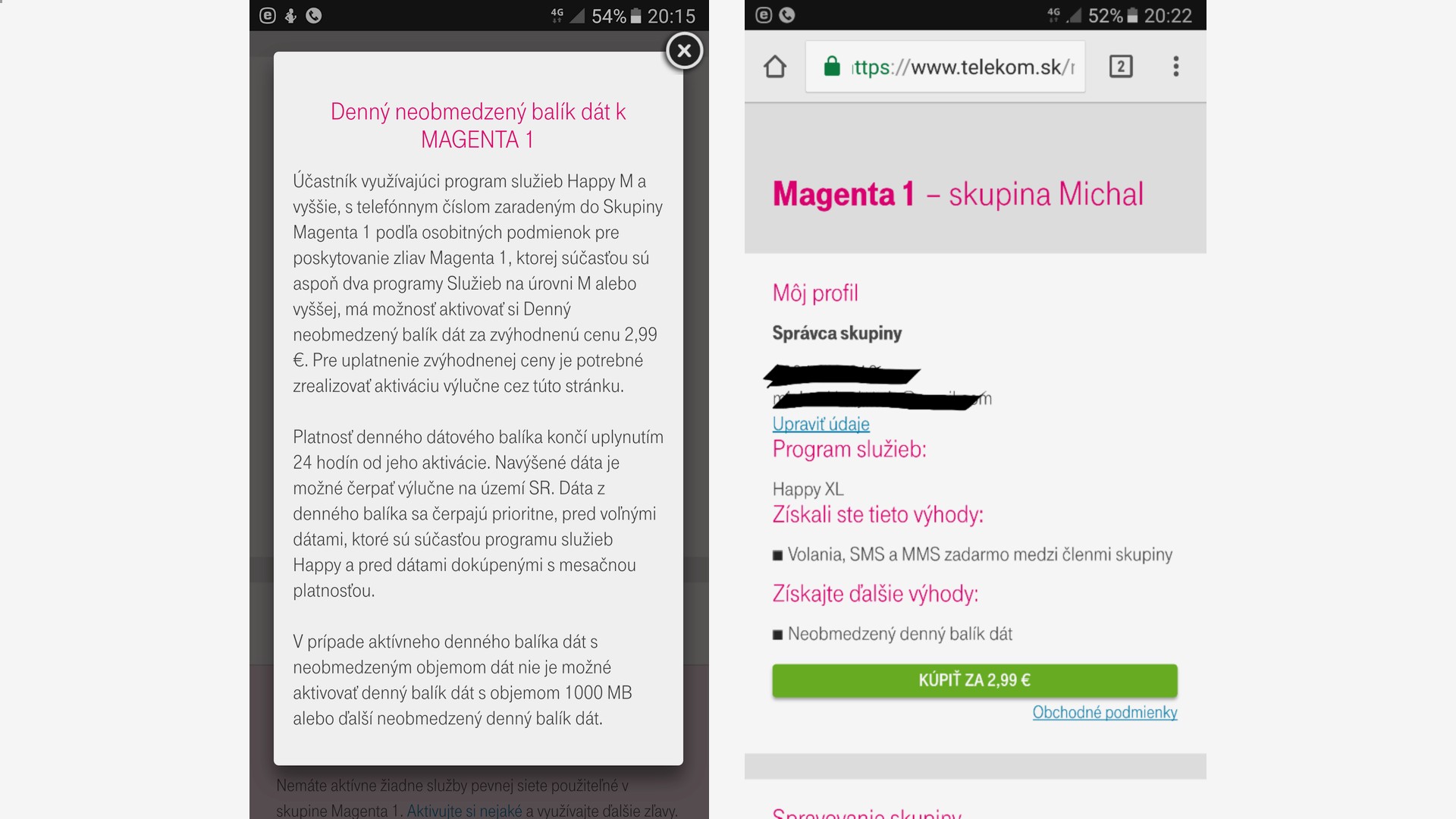Click the Upraviť údaje link
1456x819 pixels.
coord(821,424)
